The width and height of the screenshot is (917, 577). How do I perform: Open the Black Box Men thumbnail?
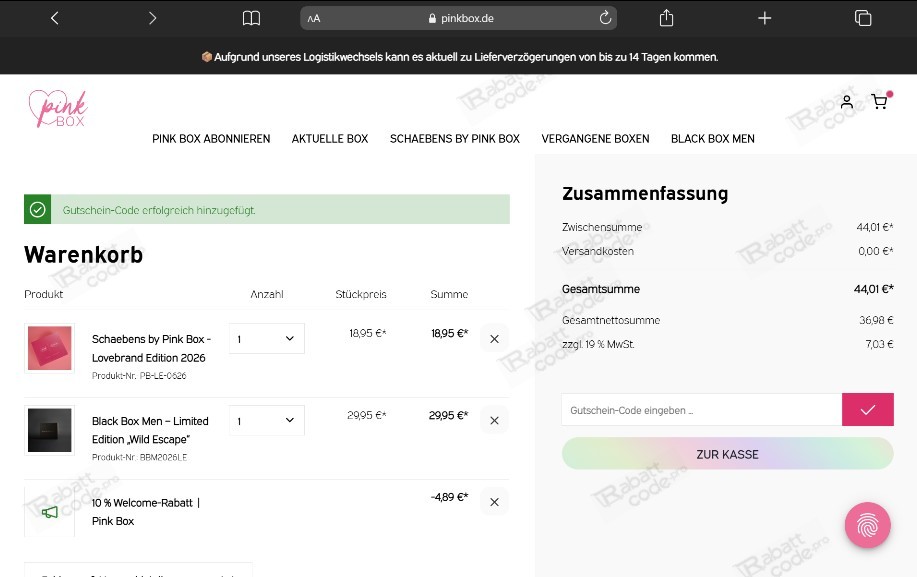[x=50, y=430]
